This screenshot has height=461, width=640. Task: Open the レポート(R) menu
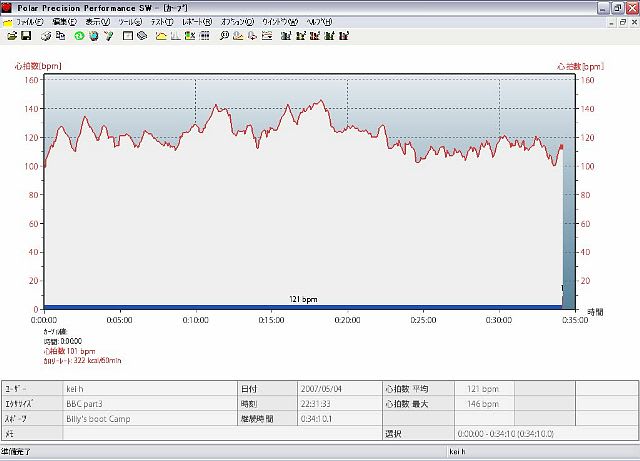coord(196,21)
